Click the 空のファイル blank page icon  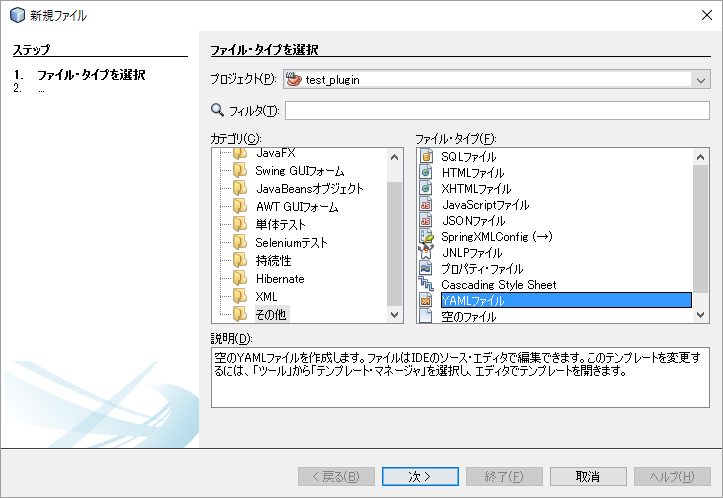426,316
